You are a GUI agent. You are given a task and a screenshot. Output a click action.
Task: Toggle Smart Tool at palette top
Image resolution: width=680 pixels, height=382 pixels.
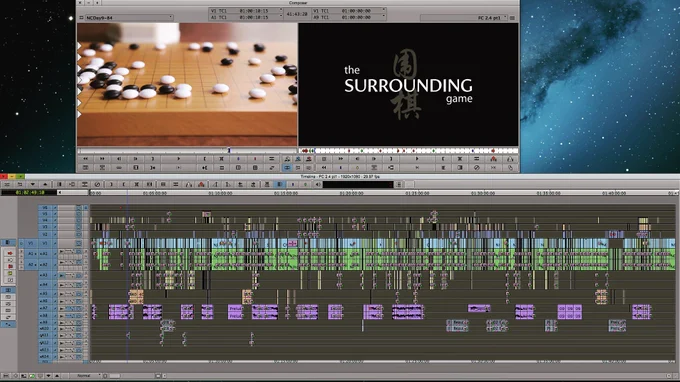click(x=7, y=242)
